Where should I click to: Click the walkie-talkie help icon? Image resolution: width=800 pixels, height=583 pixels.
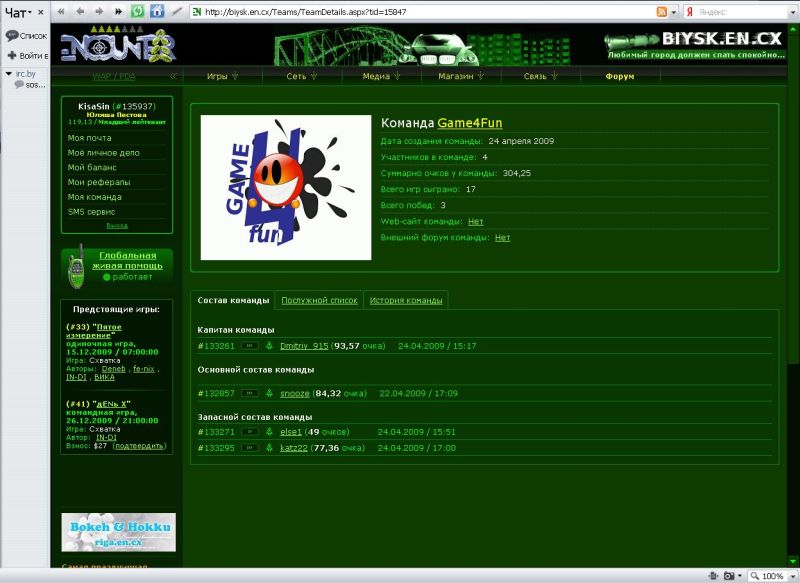[76, 266]
